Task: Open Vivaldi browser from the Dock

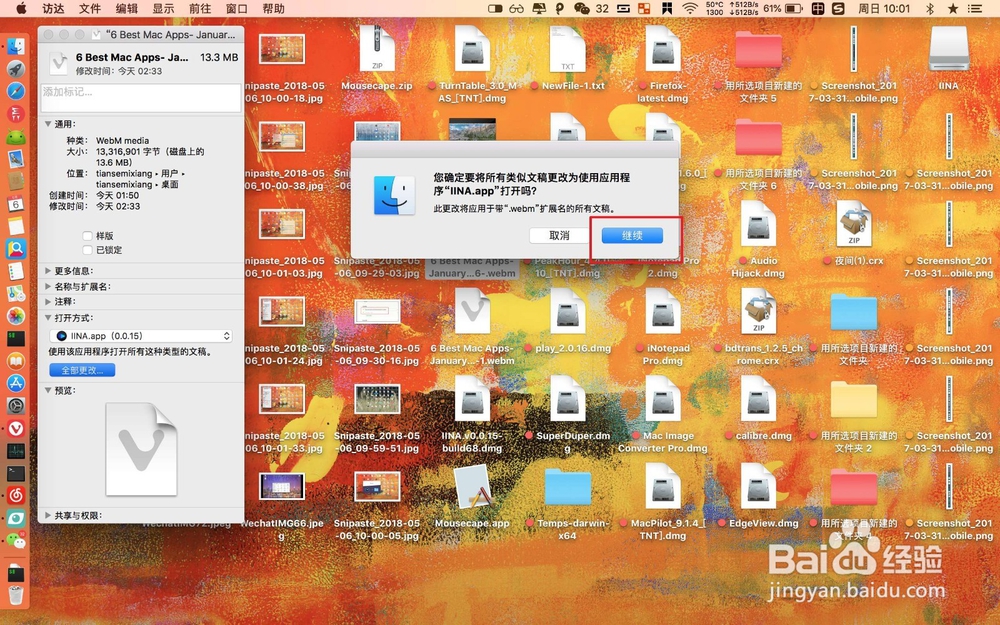Action: (x=16, y=428)
